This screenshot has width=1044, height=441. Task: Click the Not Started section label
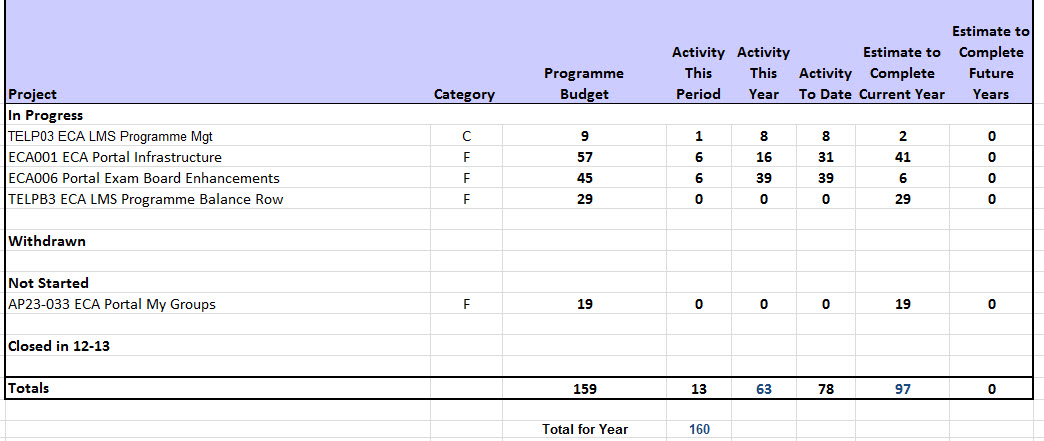tap(48, 283)
